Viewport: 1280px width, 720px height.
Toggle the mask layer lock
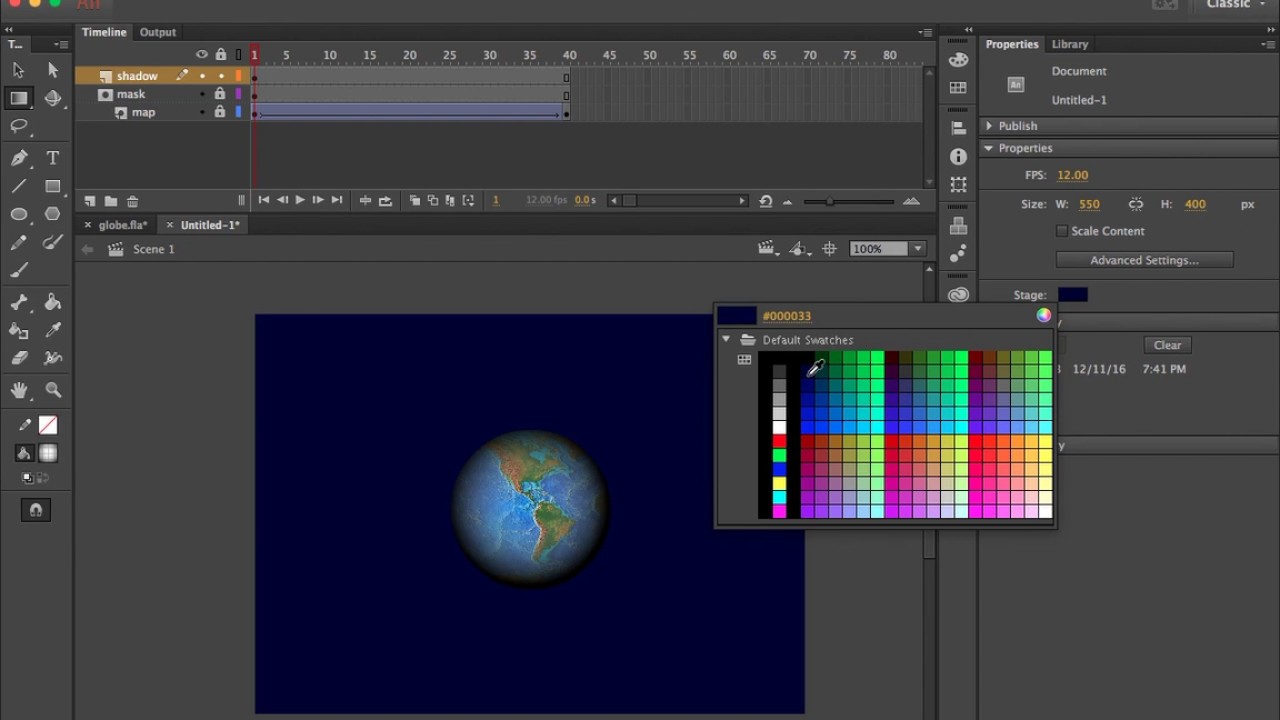220,94
